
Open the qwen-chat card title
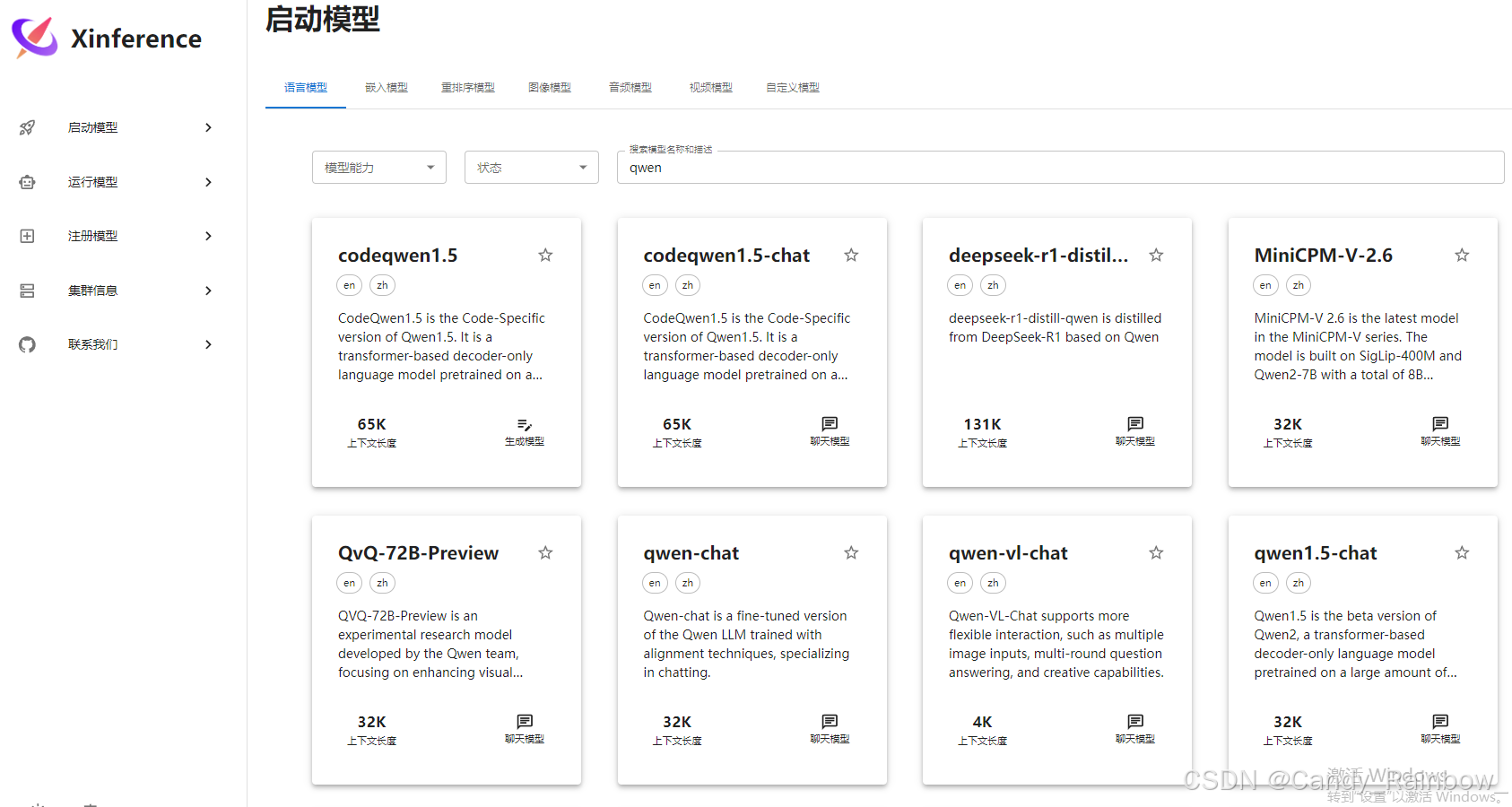click(x=691, y=553)
